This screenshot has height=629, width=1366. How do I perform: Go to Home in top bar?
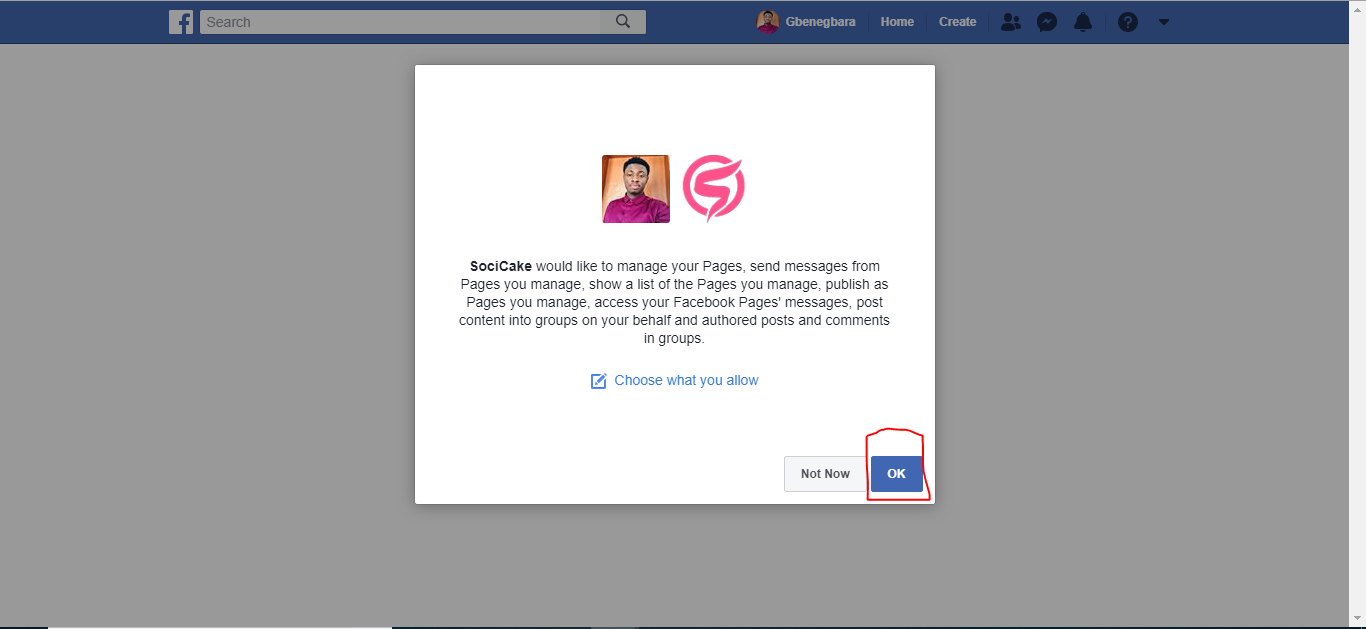pos(897,22)
